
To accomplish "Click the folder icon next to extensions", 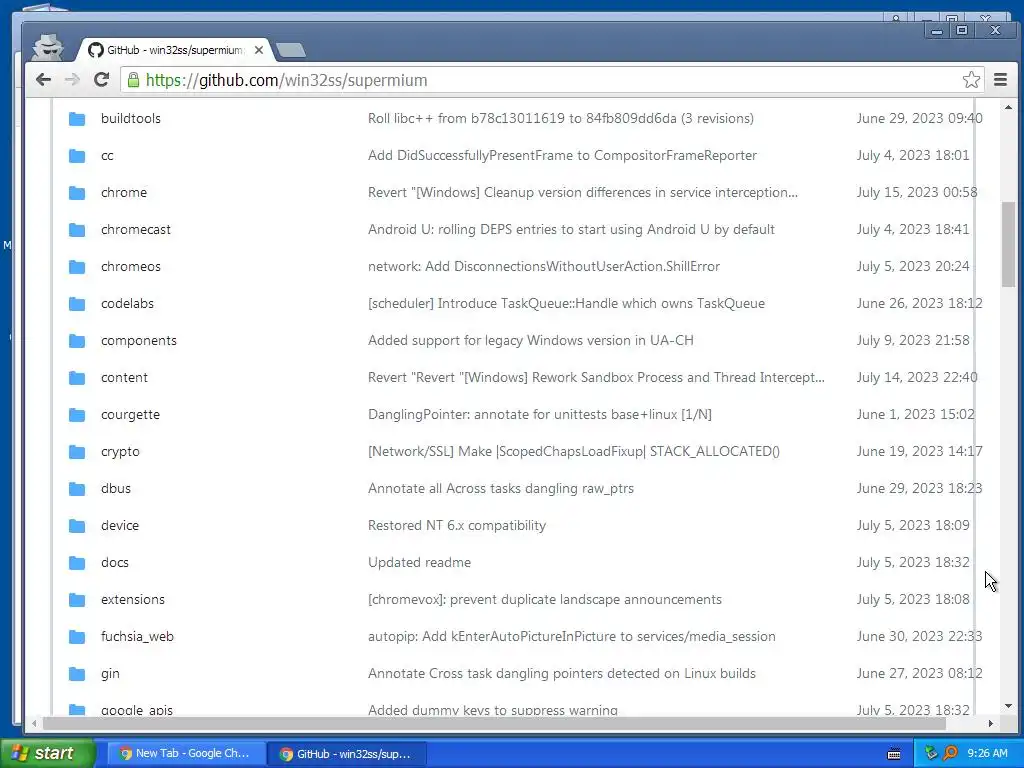I will pos(77,600).
